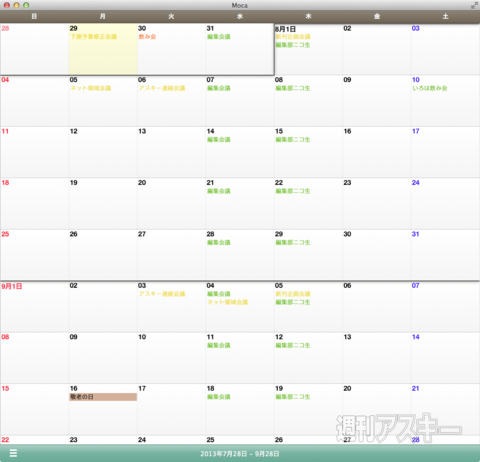The image size is (480, 462).
Task: Select Saturday August 03 date number
Action: point(416,28)
